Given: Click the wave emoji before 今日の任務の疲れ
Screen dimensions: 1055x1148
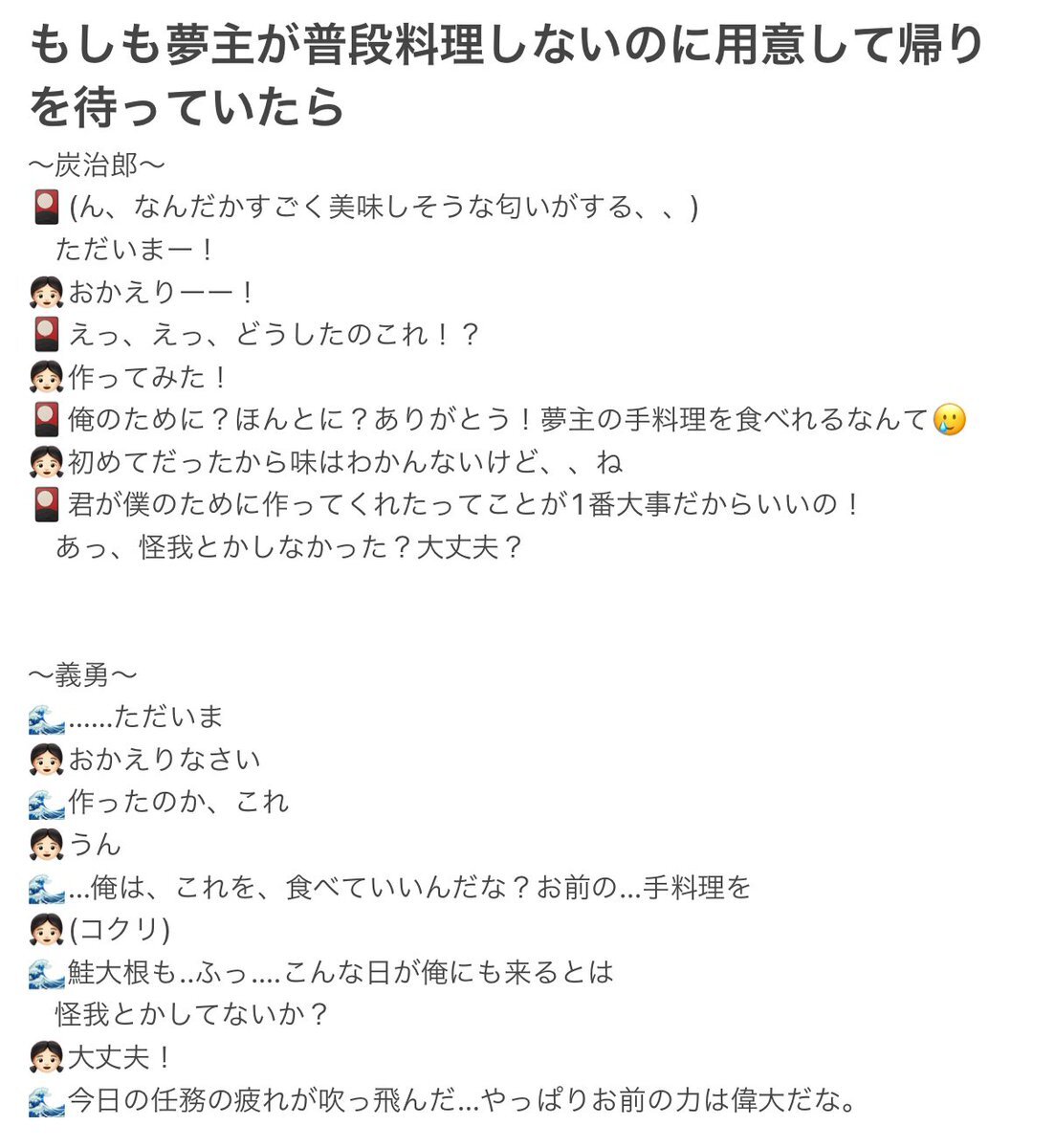Looking at the screenshot, I should pos(46,1101).
